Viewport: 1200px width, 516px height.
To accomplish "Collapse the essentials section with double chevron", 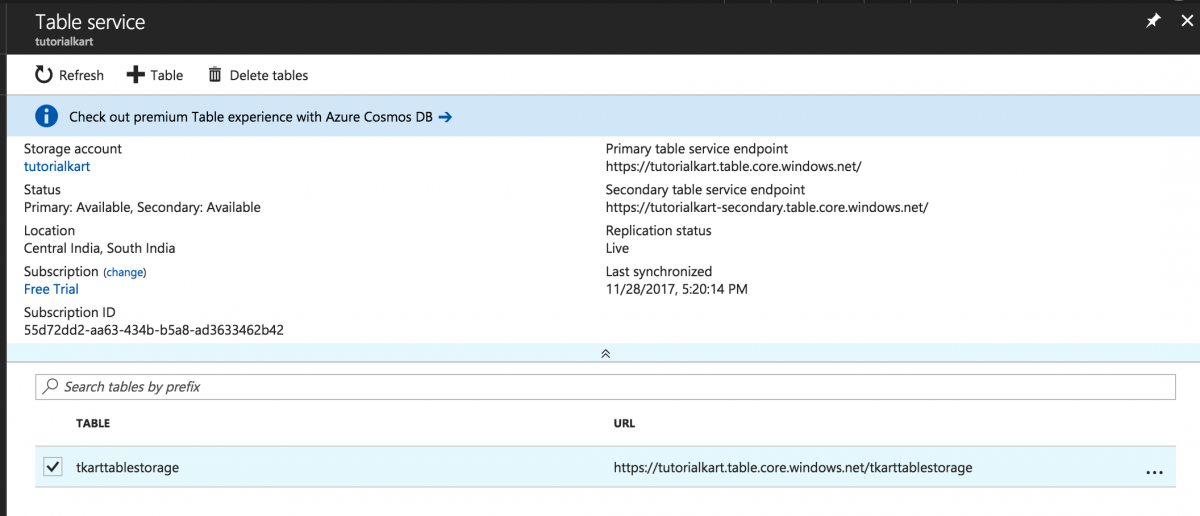I will [x=605, y=353].
